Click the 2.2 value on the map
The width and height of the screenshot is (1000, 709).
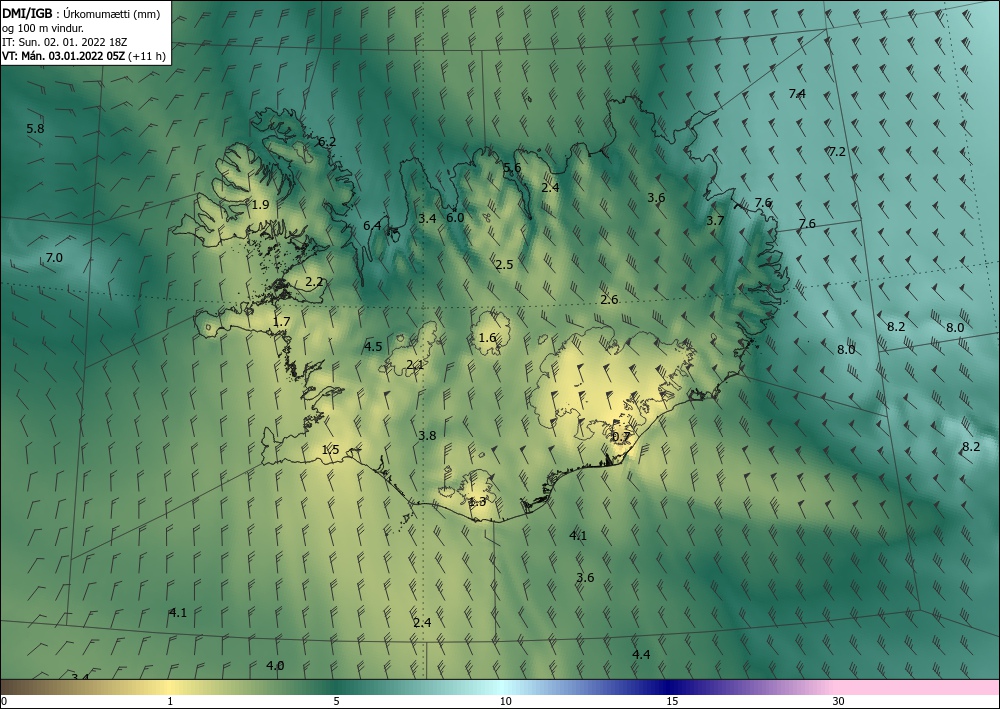pos(314,282)
